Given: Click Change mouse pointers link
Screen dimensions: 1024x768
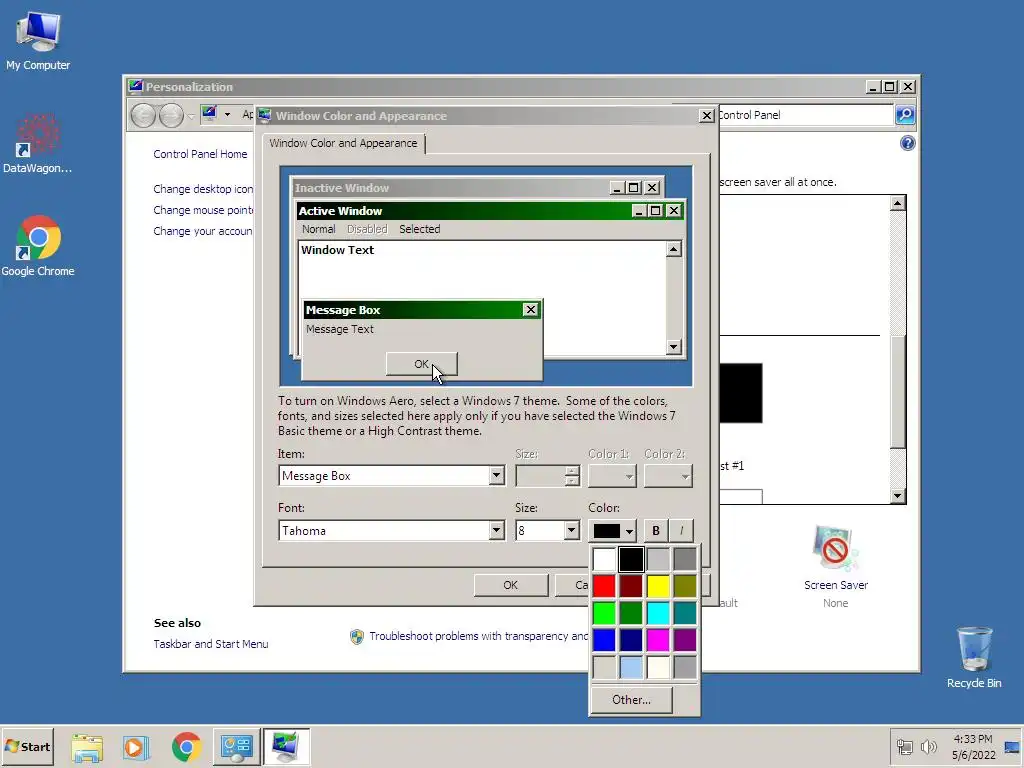Looking at the screenshot, I should click(x=203, y=210).
